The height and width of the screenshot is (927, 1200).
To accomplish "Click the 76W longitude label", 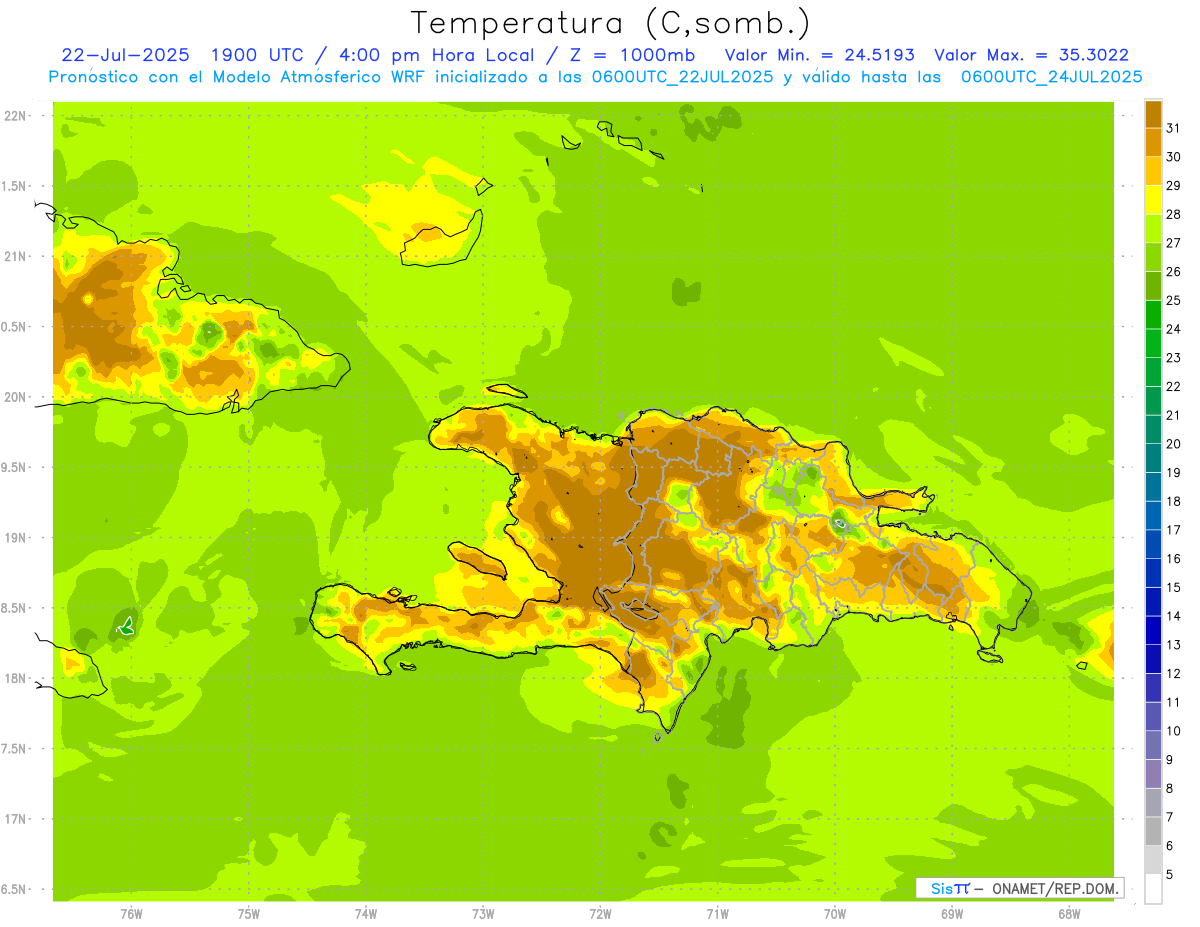I will pos(131,914).
